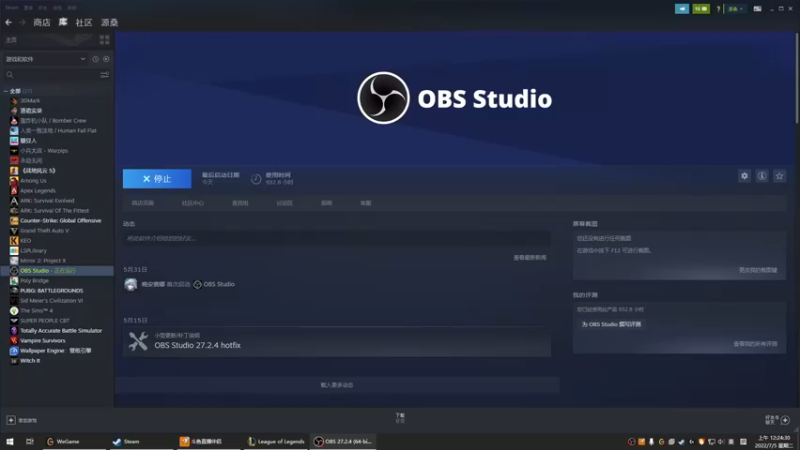Viewport: 800px width, 450px height.
Task: Switch to the library grid view
Action: click(105, 40)
